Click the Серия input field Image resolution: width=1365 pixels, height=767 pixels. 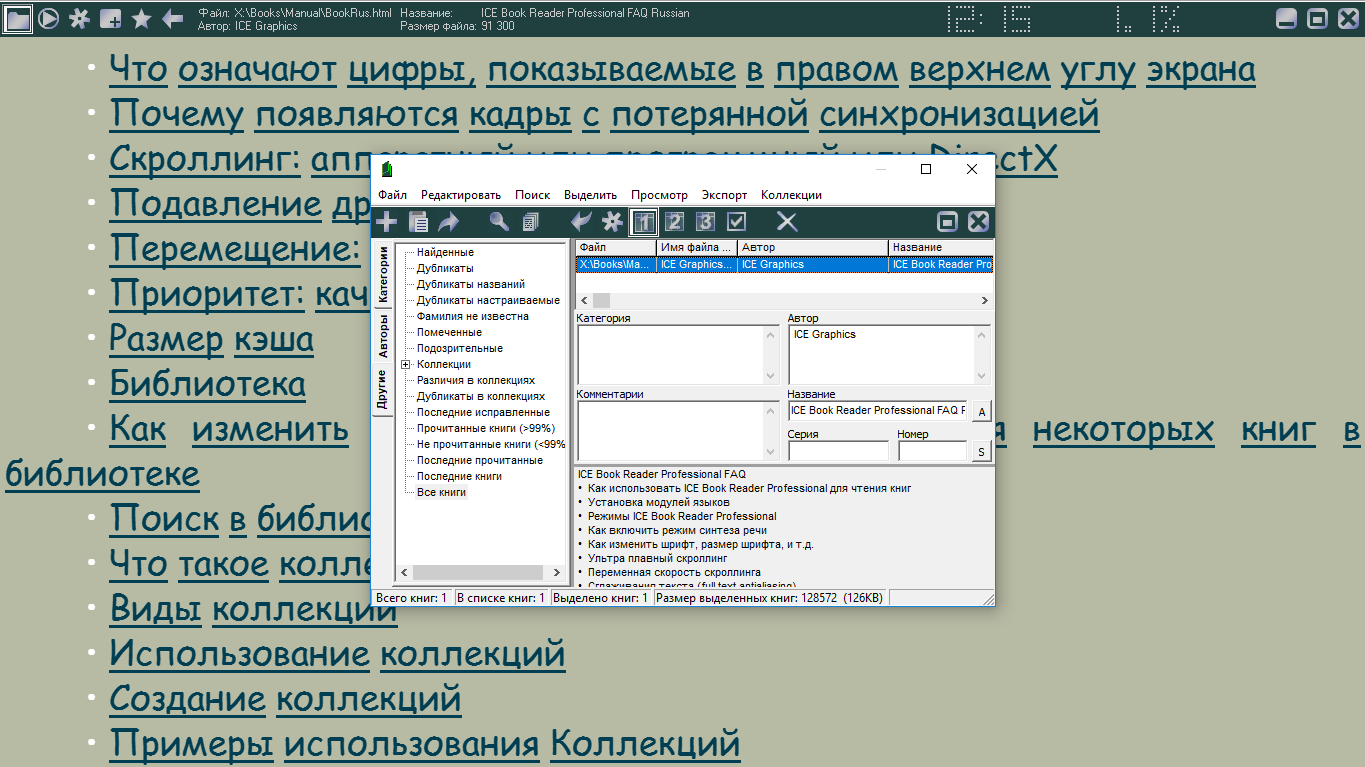(838, 452)
